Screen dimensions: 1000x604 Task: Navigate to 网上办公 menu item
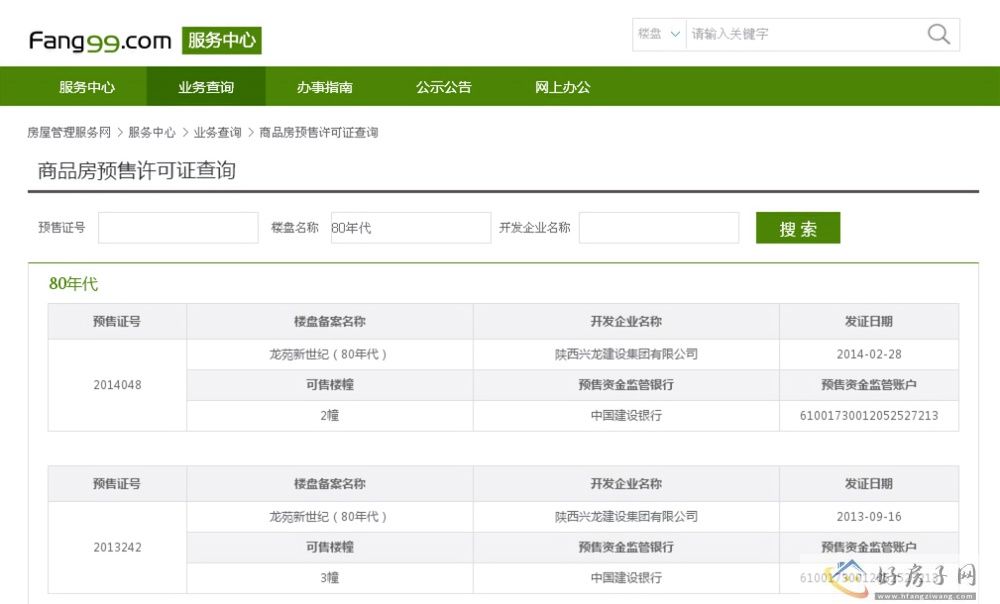(x=562, y=87)
